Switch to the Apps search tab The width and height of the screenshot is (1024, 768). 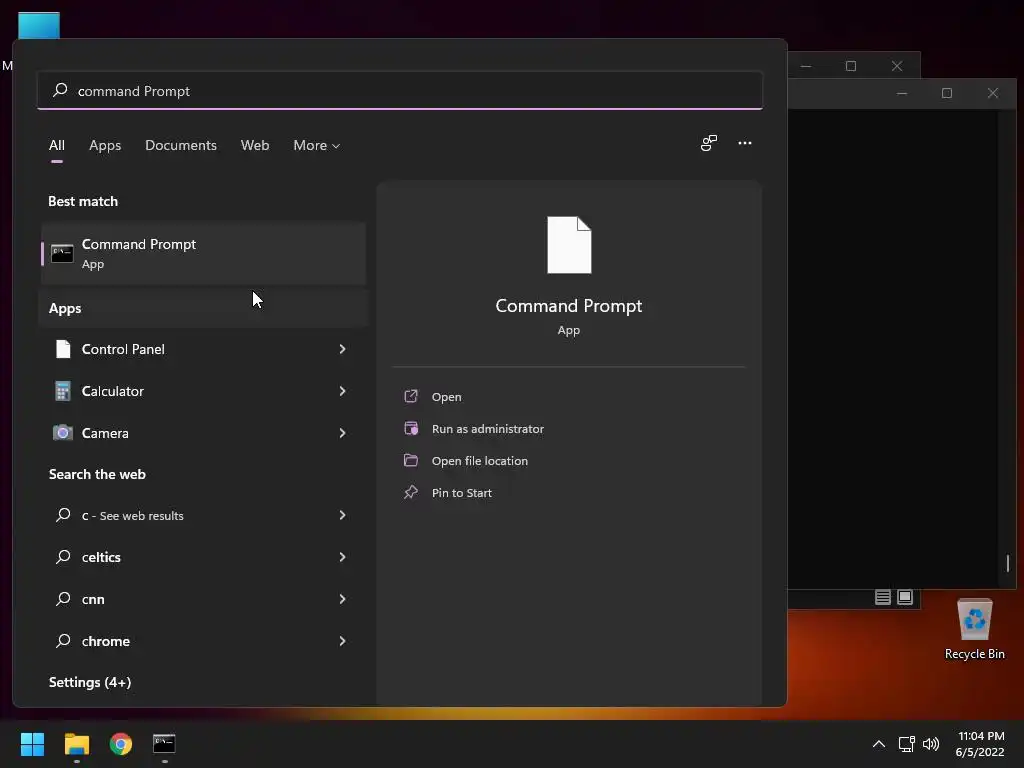pos(105,146)
